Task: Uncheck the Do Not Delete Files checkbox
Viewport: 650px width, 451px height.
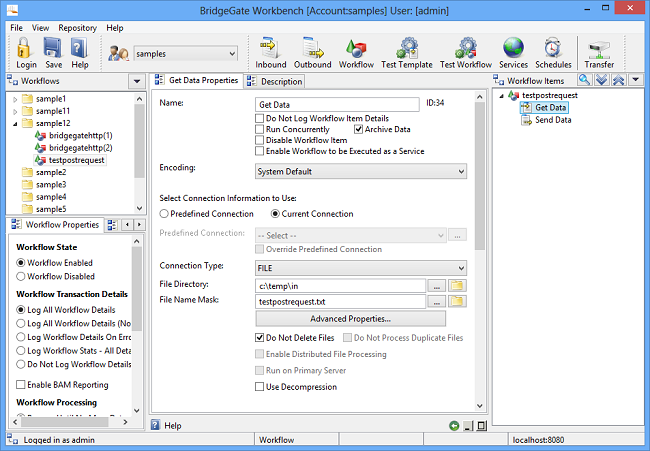Action: coord(260,338)
